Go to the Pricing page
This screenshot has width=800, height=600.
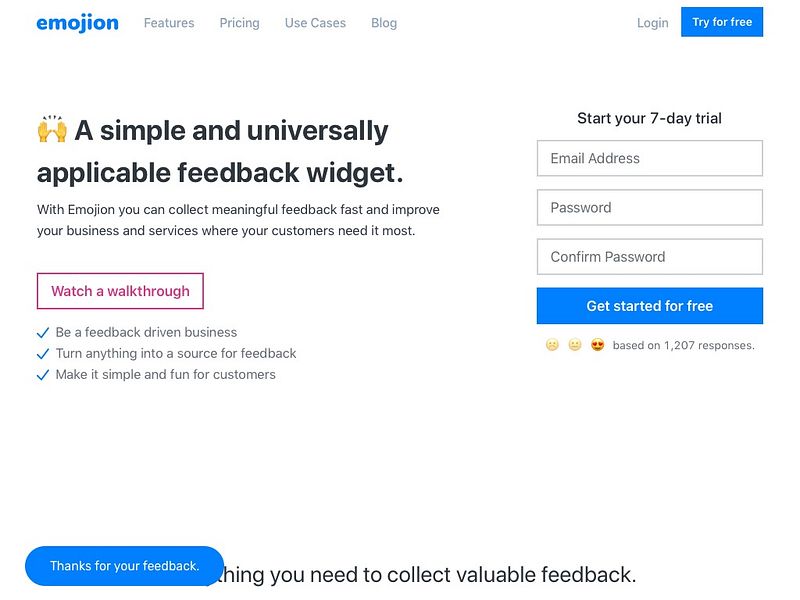click(x=239, y=23)
